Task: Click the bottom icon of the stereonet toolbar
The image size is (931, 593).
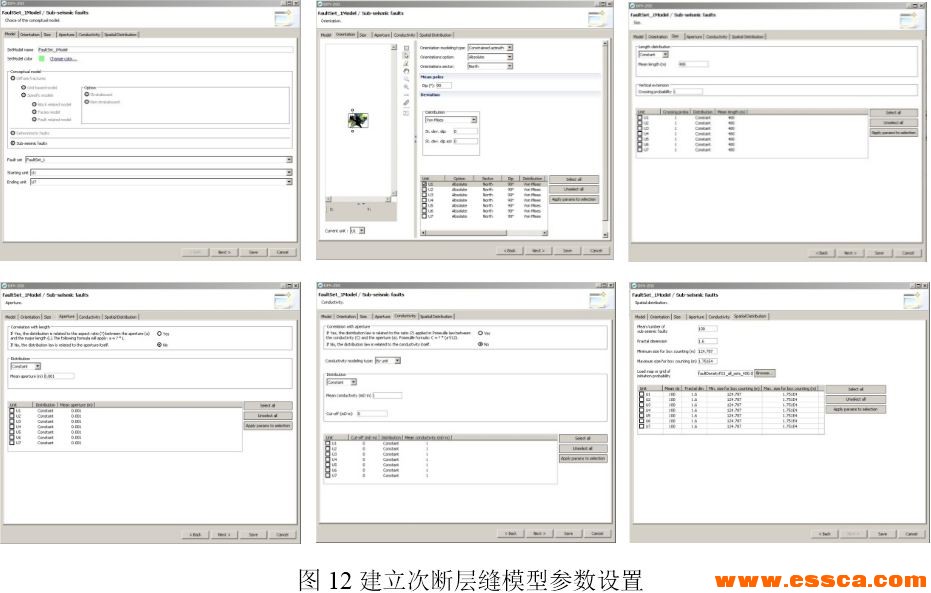Action: (406, 112)
